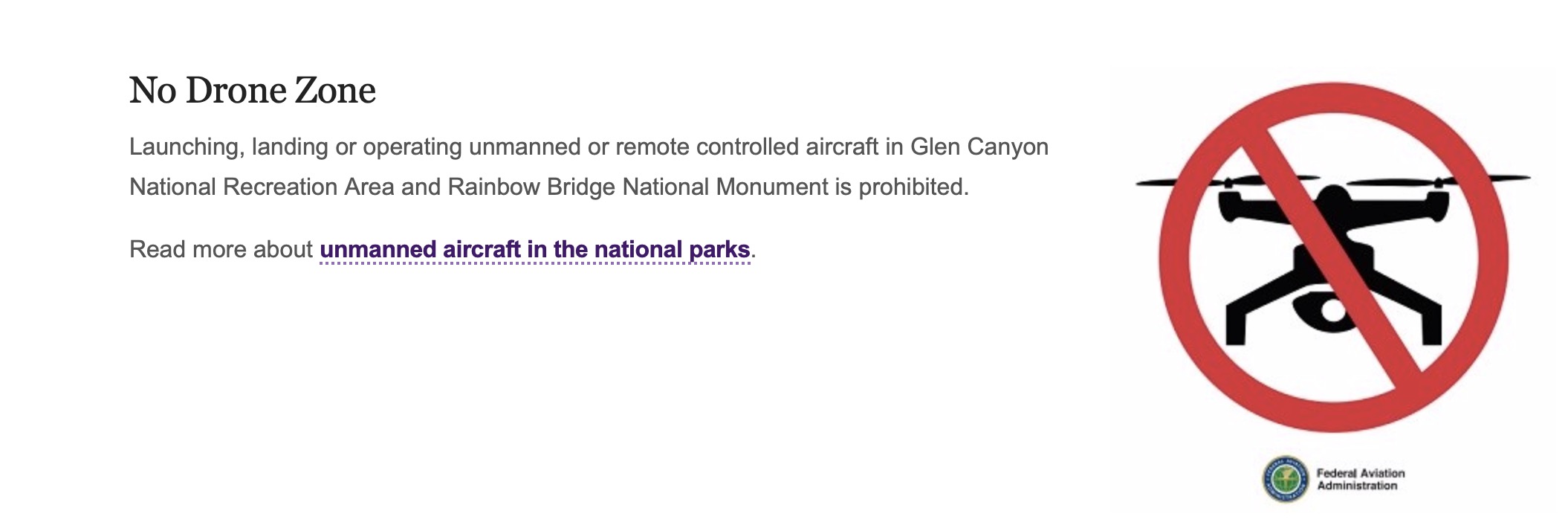This screenshot has width=1568, height=531.
Task: Click 'Rainbow Bridge National Monument' text
Action: [638, 187]
